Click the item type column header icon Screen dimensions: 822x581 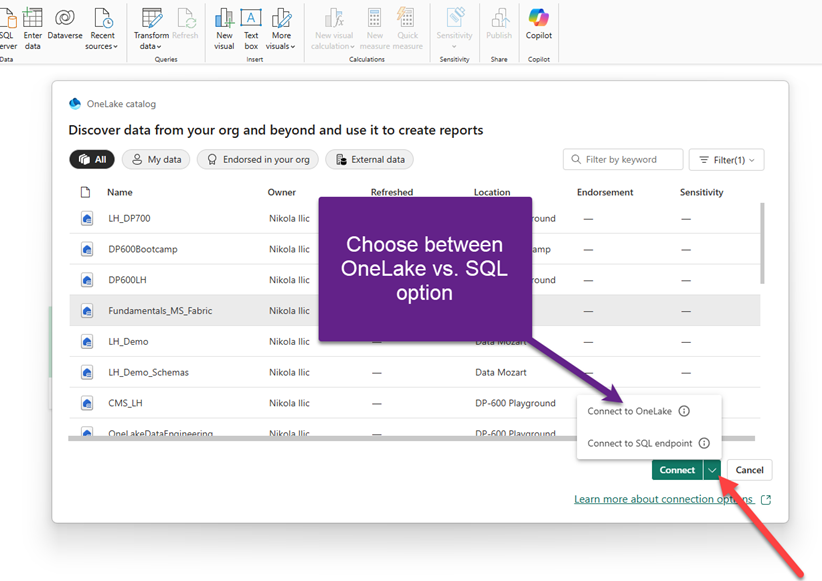tap(85, 192)
